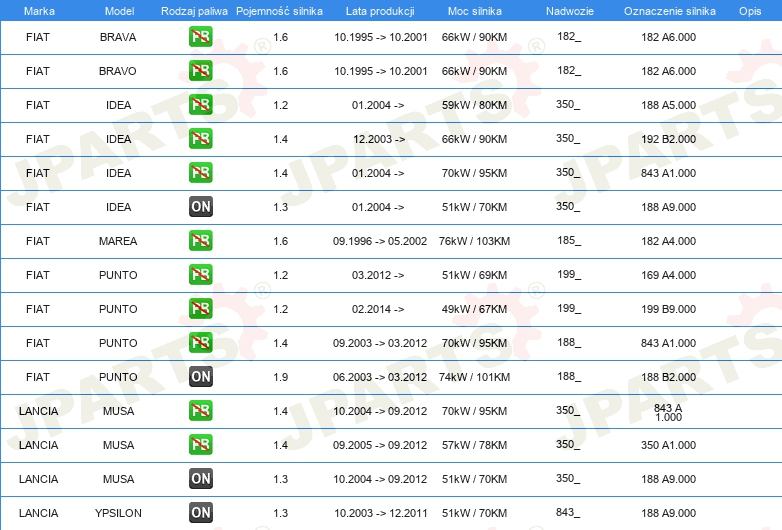
Task: Click production date 12.2003 ->
Action: (x=379, y=139)
